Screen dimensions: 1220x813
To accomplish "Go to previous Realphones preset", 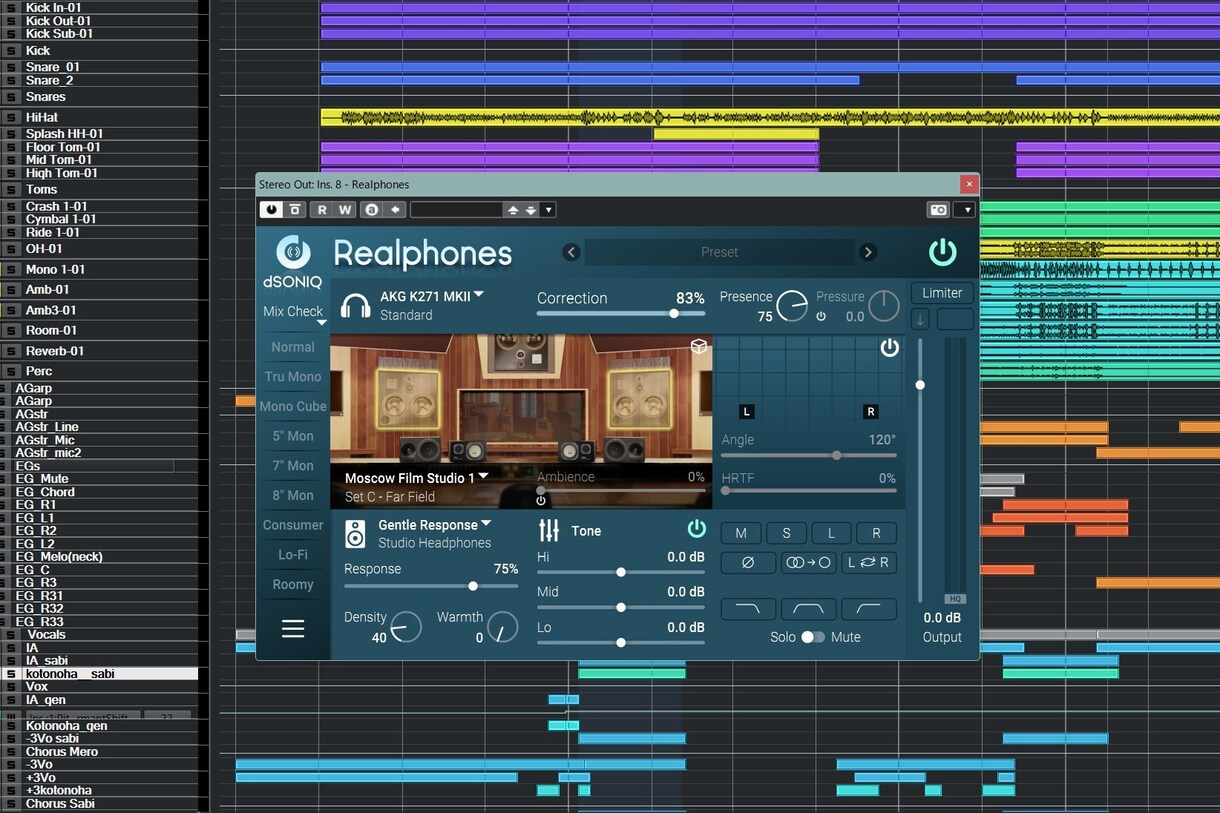I will (x=571, y=252).
